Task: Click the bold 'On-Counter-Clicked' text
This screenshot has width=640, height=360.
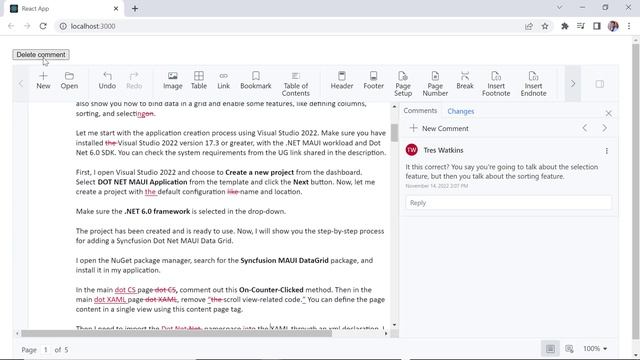Action: (271, 290)
